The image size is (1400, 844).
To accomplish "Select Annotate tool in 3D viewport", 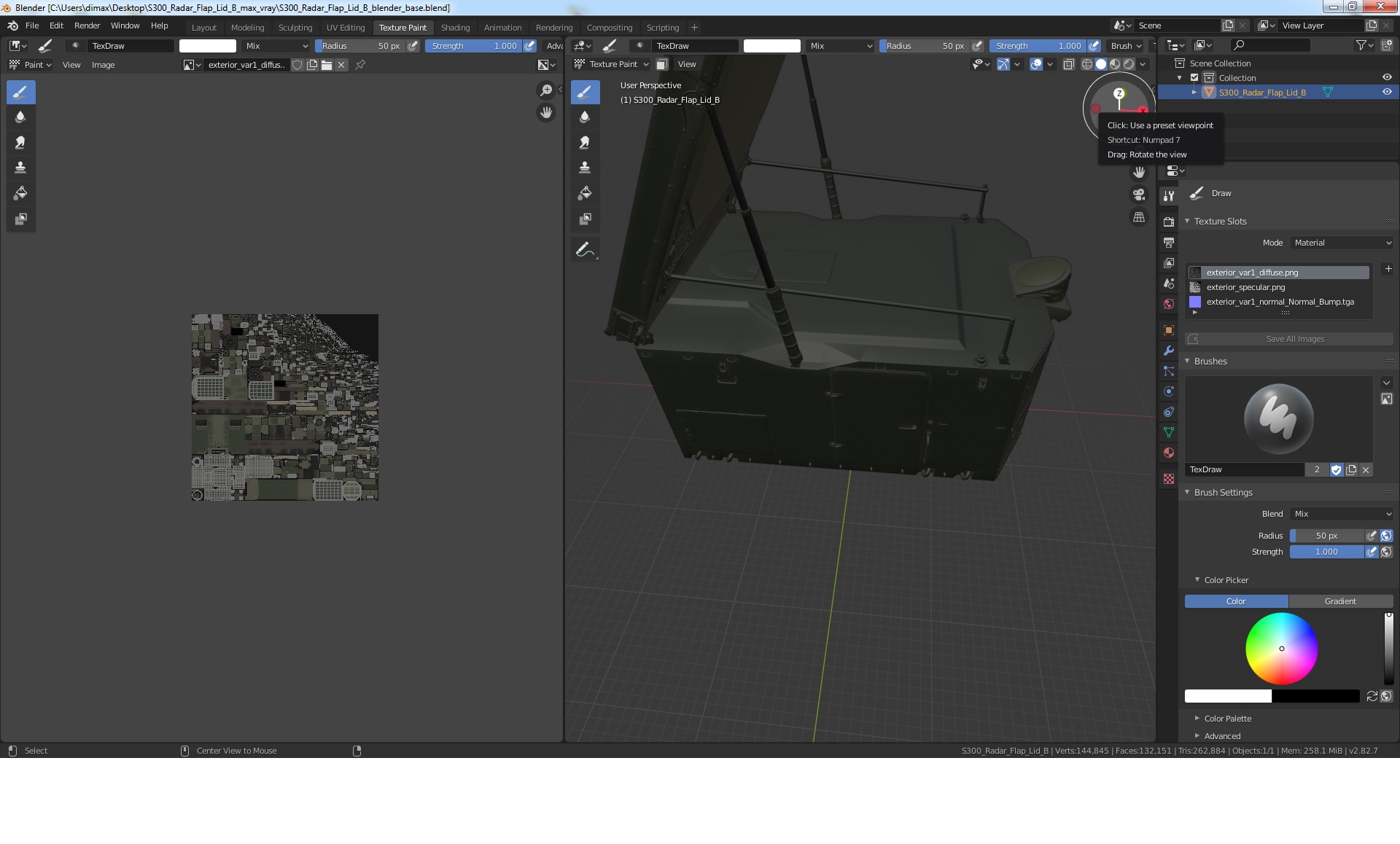I will 585,250.
